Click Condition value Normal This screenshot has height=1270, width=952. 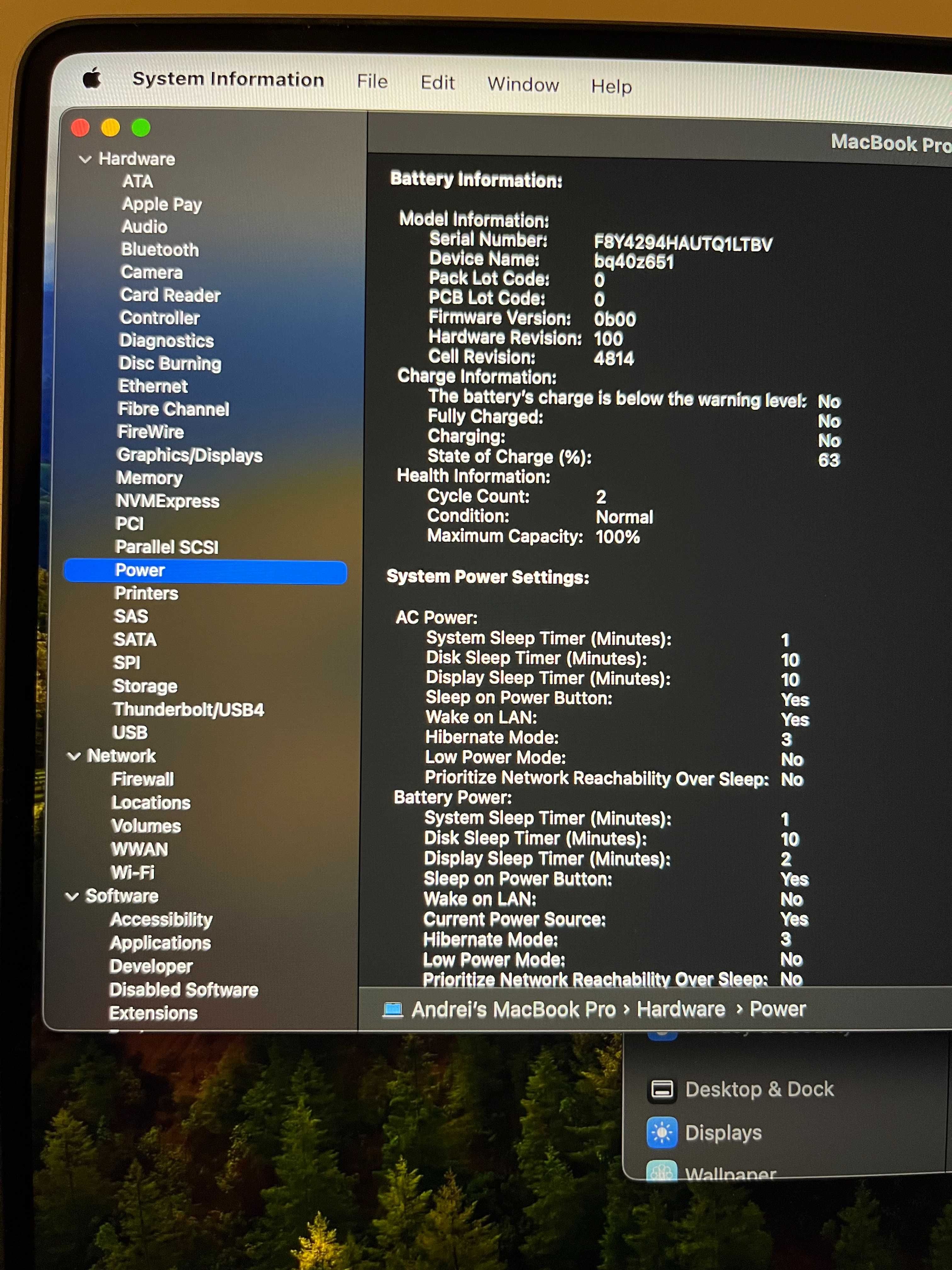pyautogui.click(x=624, y=517)
